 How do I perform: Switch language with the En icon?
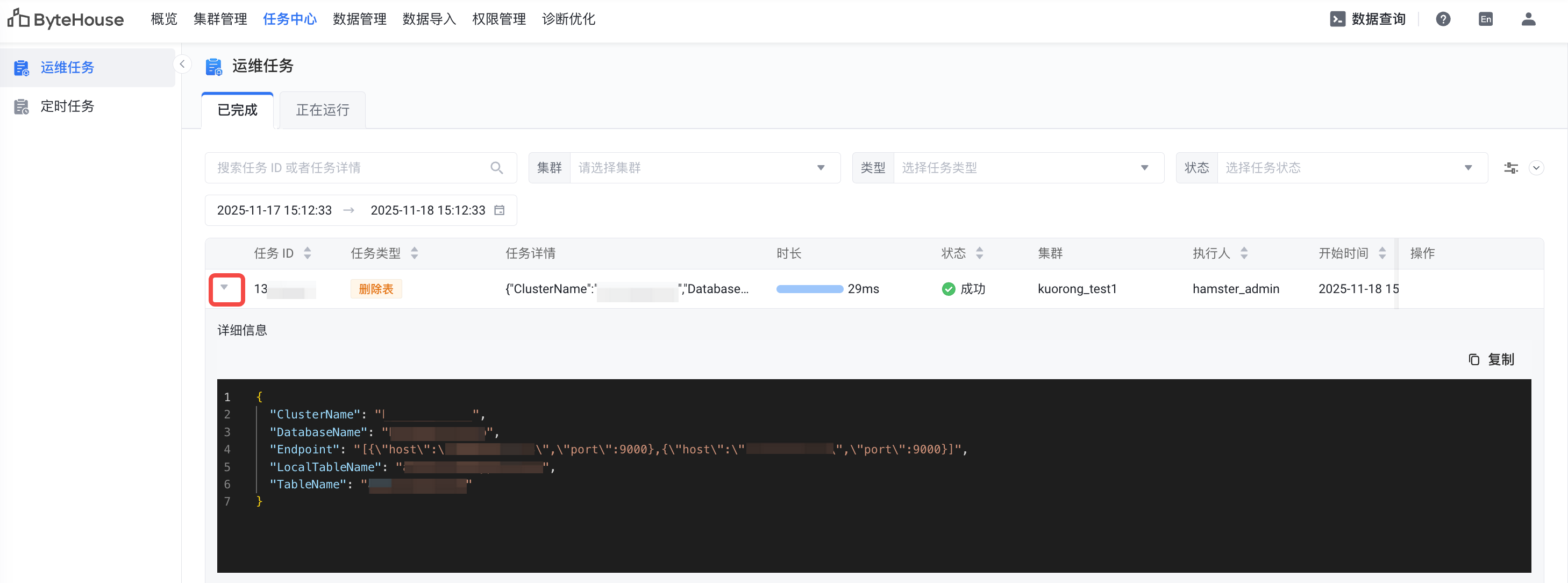point(1485,19)
